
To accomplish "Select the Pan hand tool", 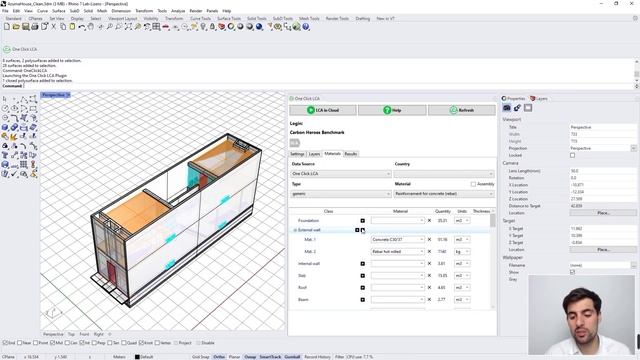I will (x=91, y=27).
